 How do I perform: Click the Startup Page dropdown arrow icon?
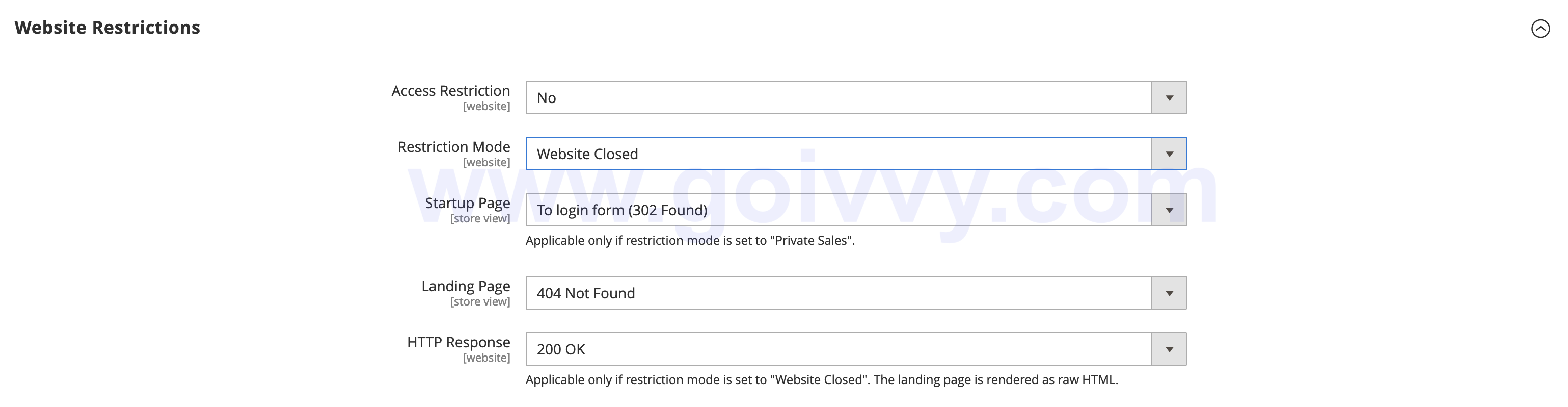(1168, 210)
